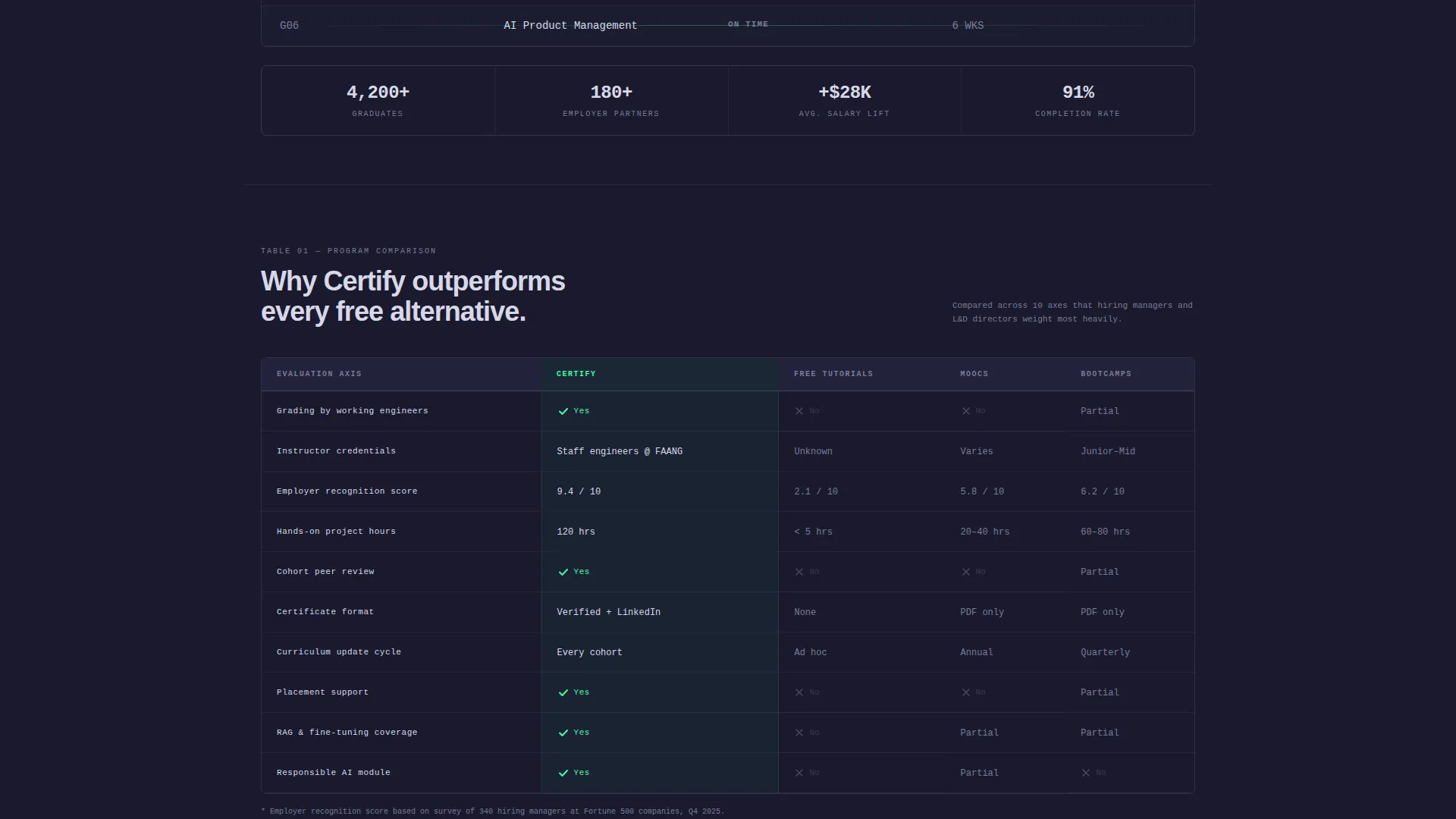This screenshot has width=1456, height=819.
Task: Click the Placement support row label
Action: point(322,692)
